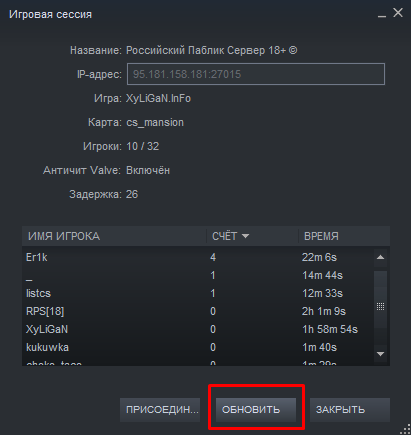Select player listcs in the list
The width and height of the screenshot is (411, 435).
click(x=198, y=294)
